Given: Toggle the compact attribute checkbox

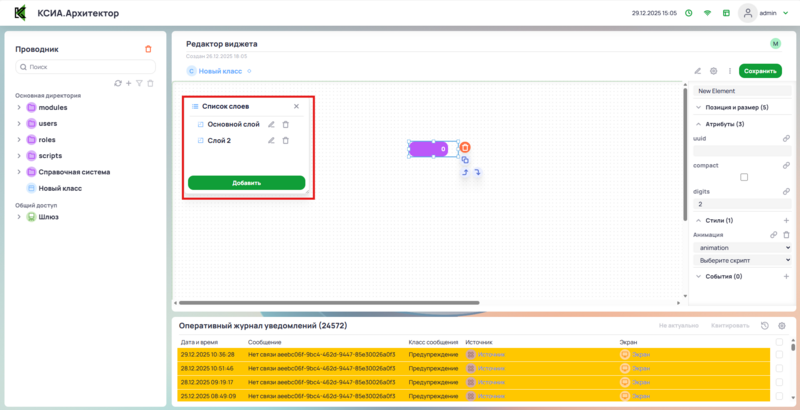Looking at the screenshot, I should coord(743,177).
